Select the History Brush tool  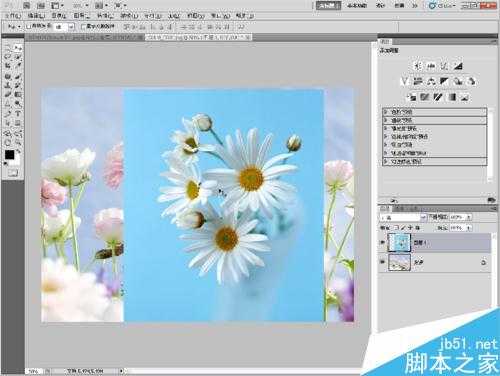18,86
